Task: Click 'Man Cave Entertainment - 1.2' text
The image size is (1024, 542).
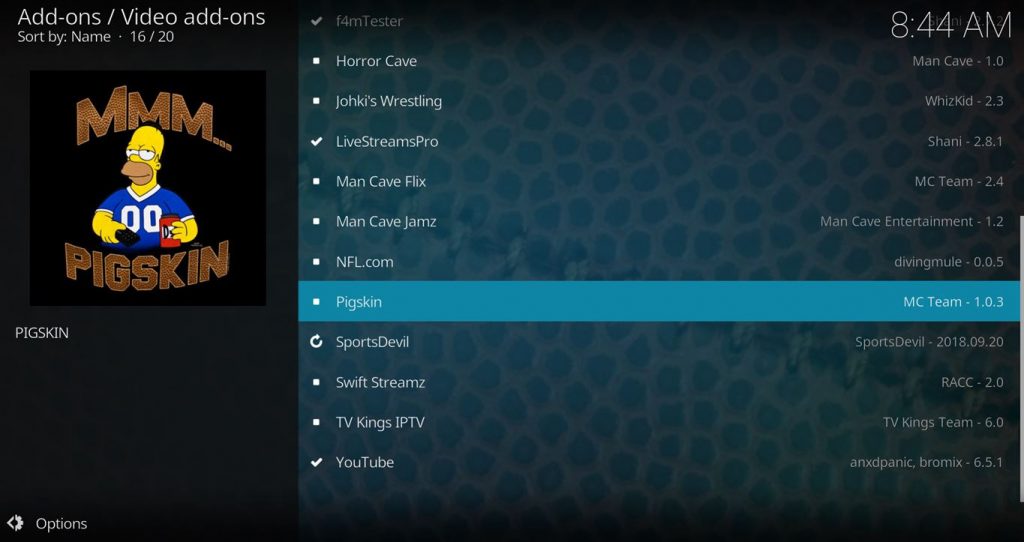Action: click(912, 221)
